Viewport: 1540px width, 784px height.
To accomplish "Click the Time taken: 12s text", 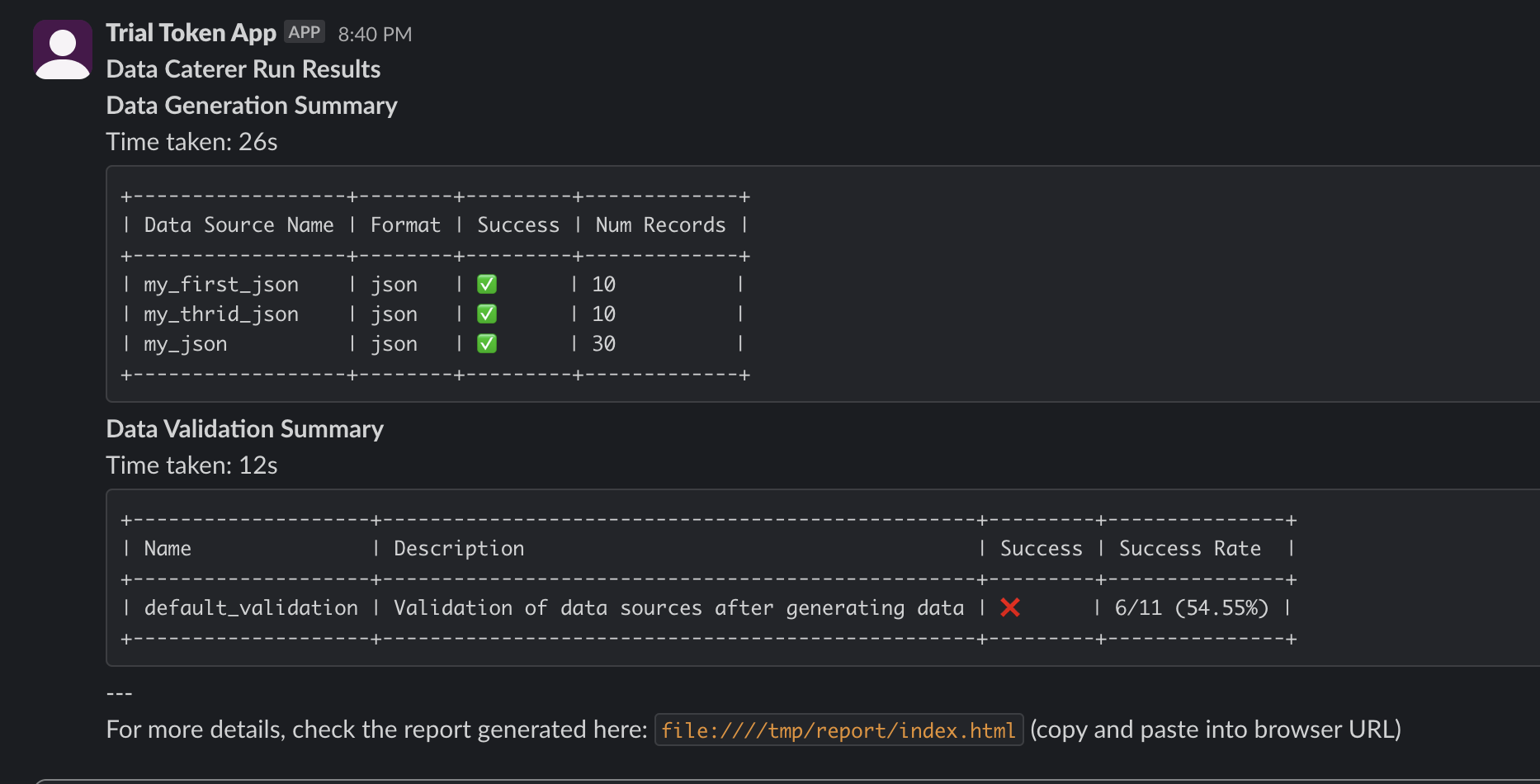I will click(x=191, y=465).
